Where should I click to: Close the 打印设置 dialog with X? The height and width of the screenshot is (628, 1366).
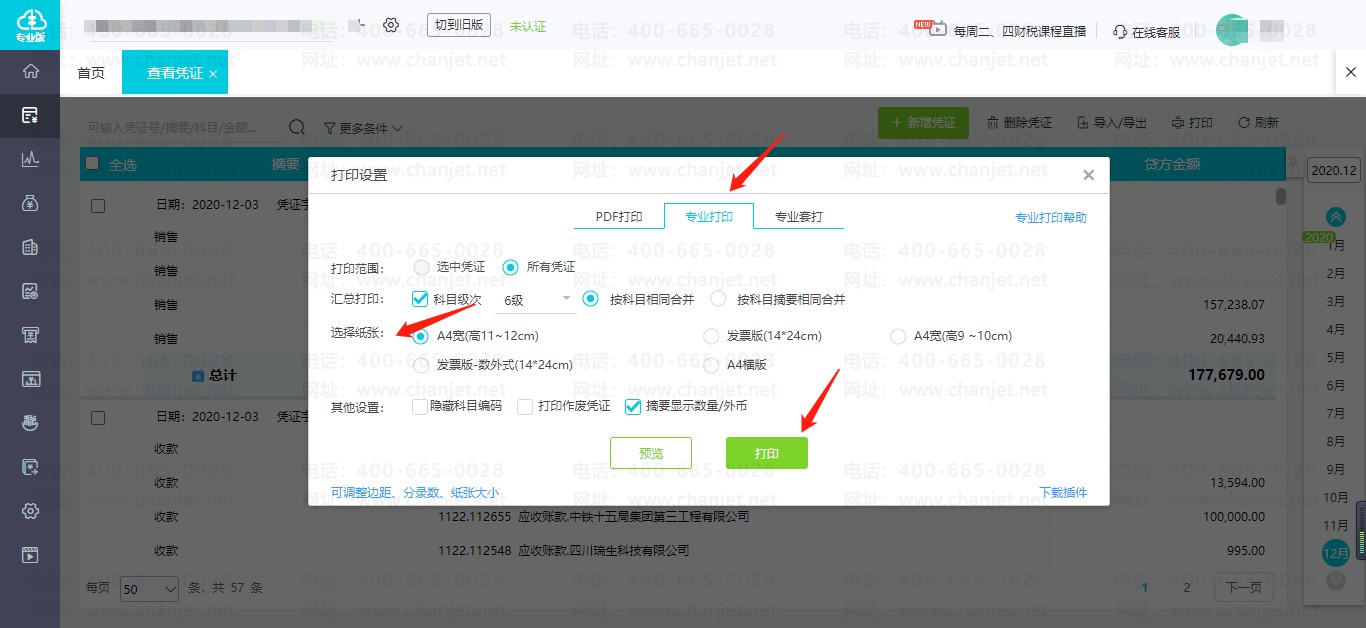pyautogui.click(x=1088, y=175)
